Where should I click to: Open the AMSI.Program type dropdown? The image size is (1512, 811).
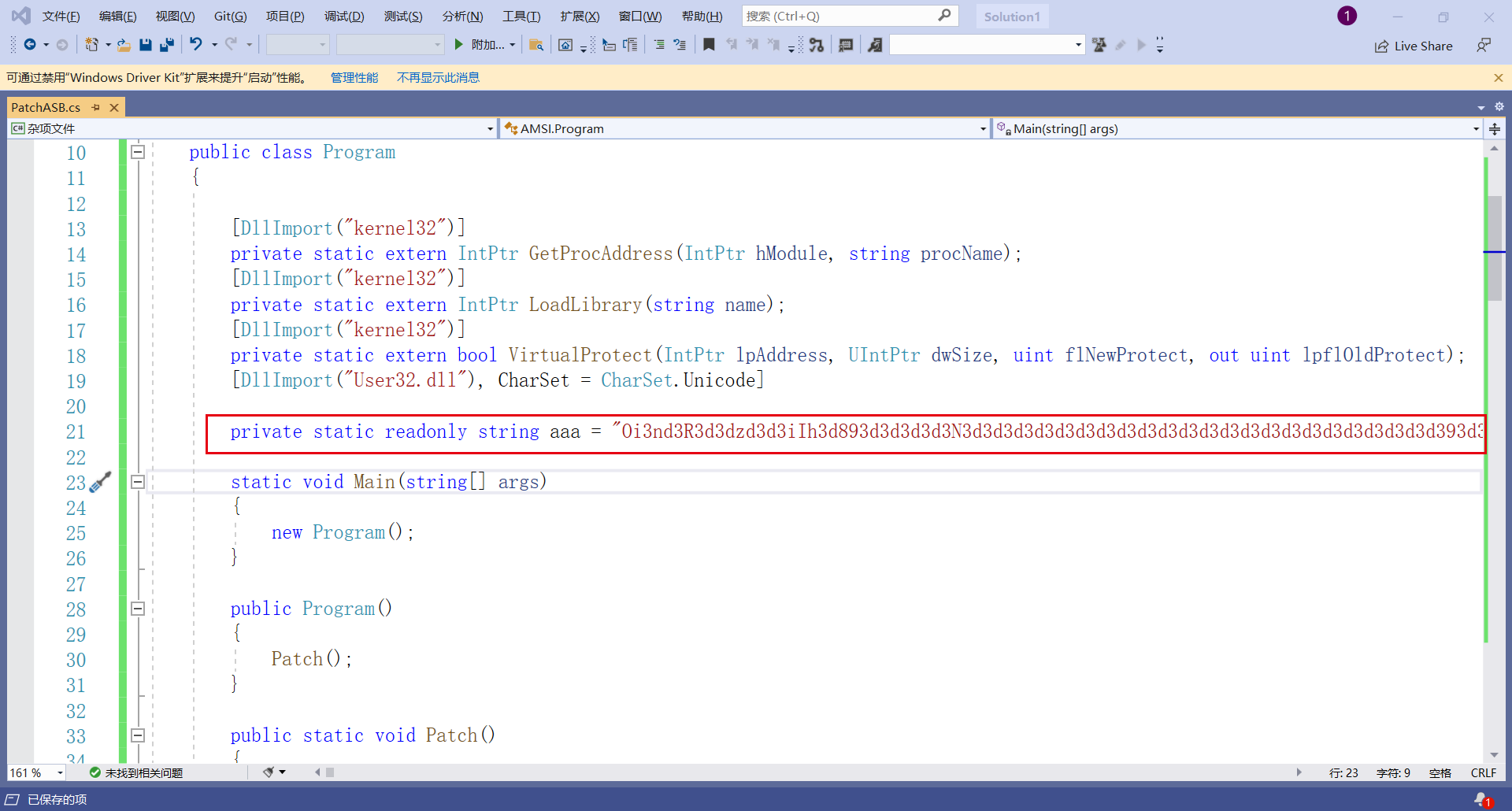(983, 129)
